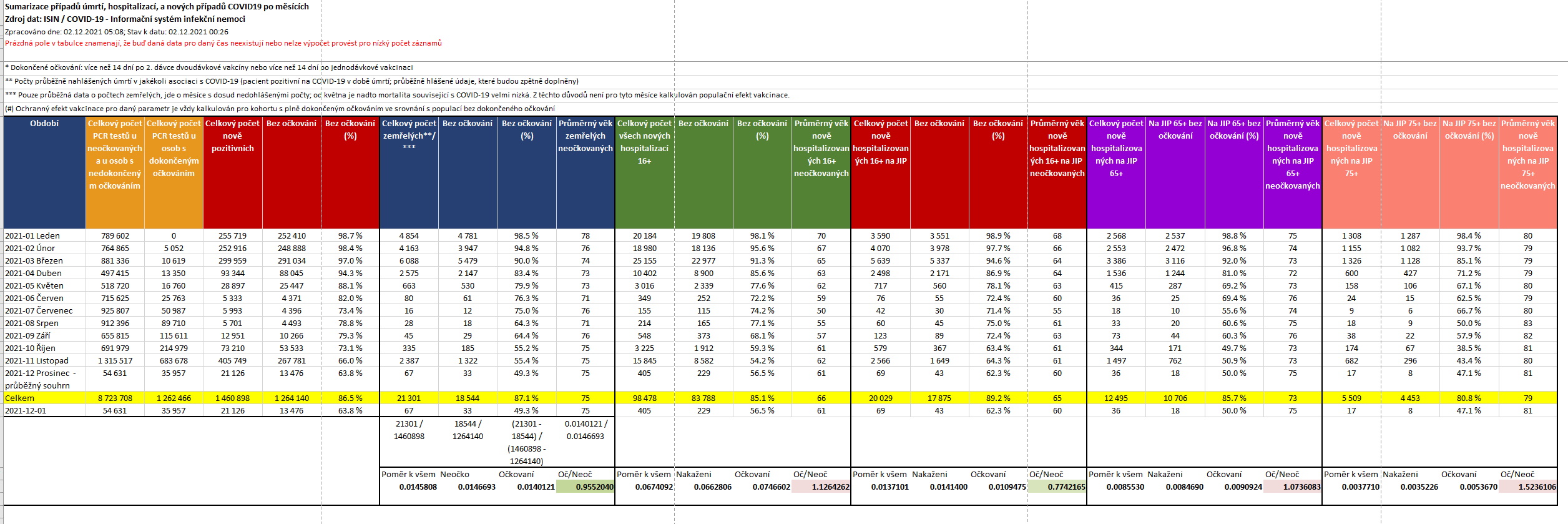The image size is (1568, 524).
Task: Select the 'Sumarizace případů úmrtí' title cell
Action: coord(157,6)
